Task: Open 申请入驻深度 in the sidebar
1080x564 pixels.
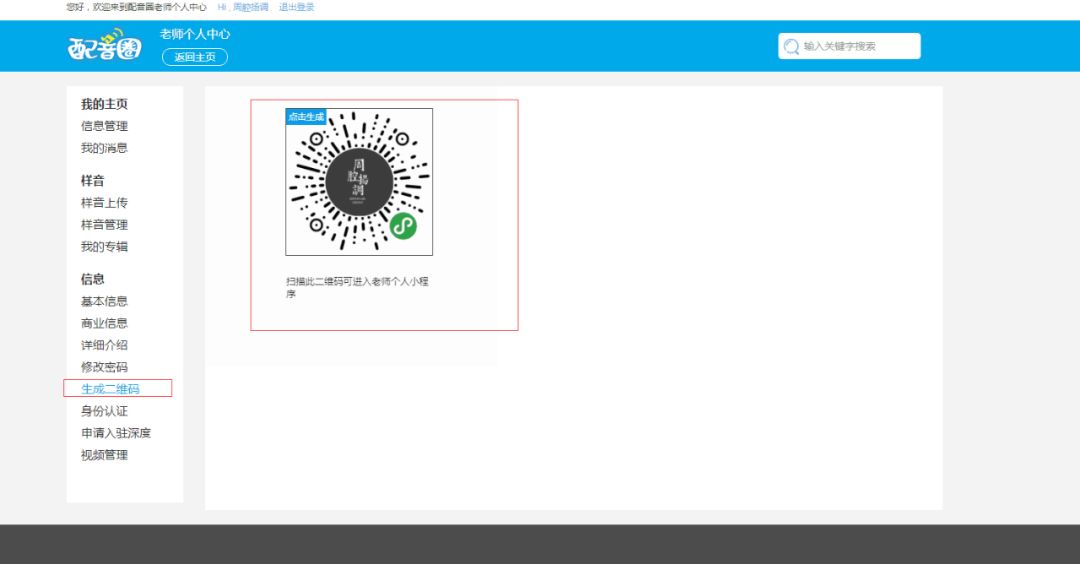Action: coord(116,433)
